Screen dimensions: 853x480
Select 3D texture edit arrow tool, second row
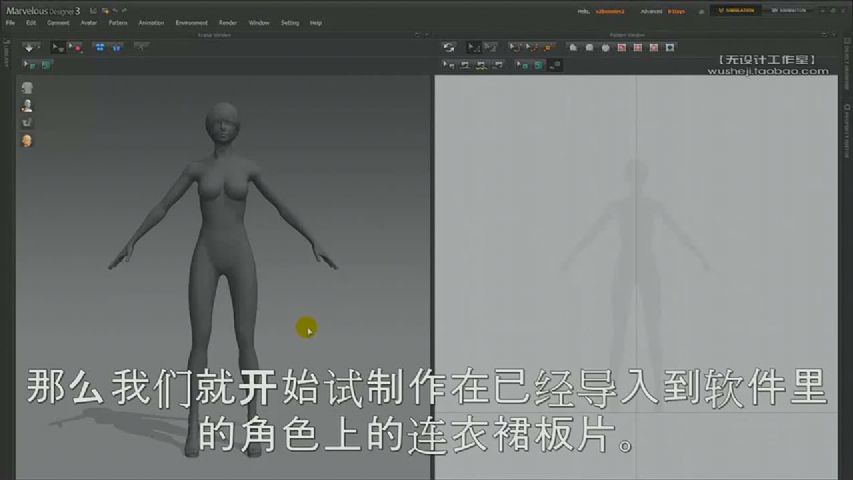pyautogui.click(x=30, y=65)
